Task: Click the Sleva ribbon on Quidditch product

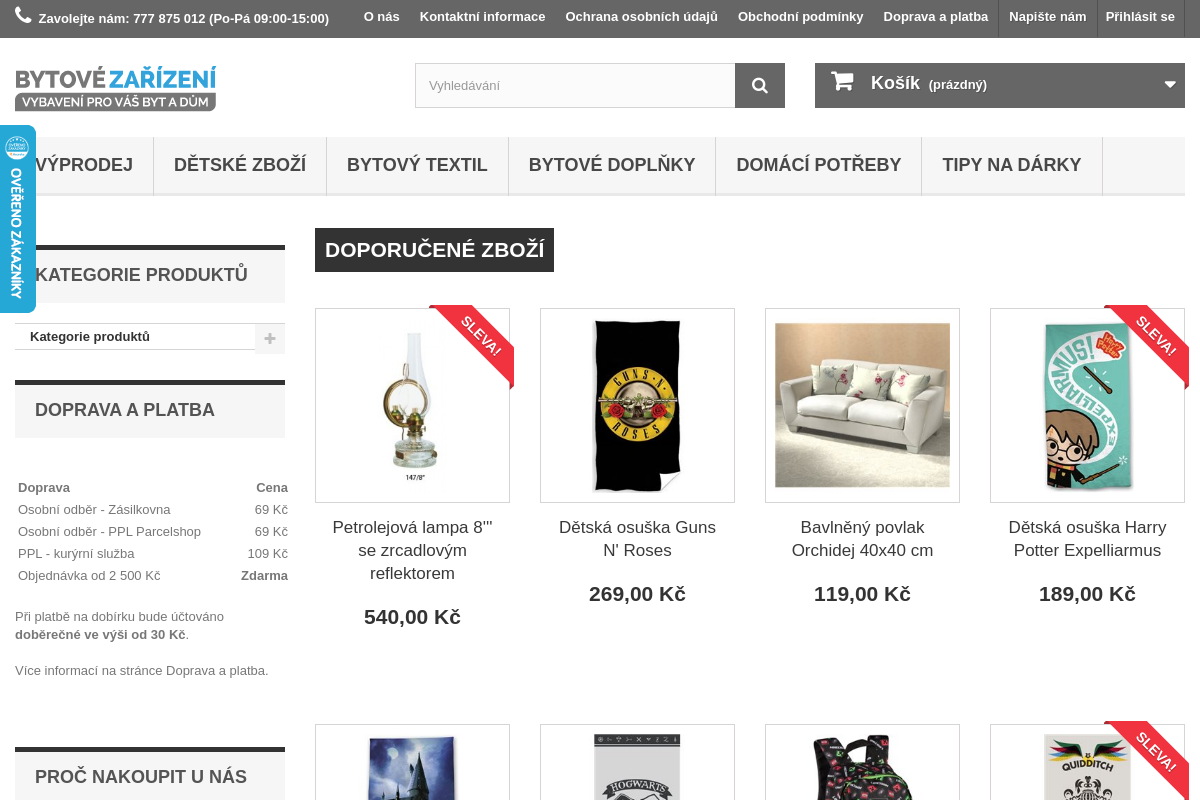Action: 1149,760
